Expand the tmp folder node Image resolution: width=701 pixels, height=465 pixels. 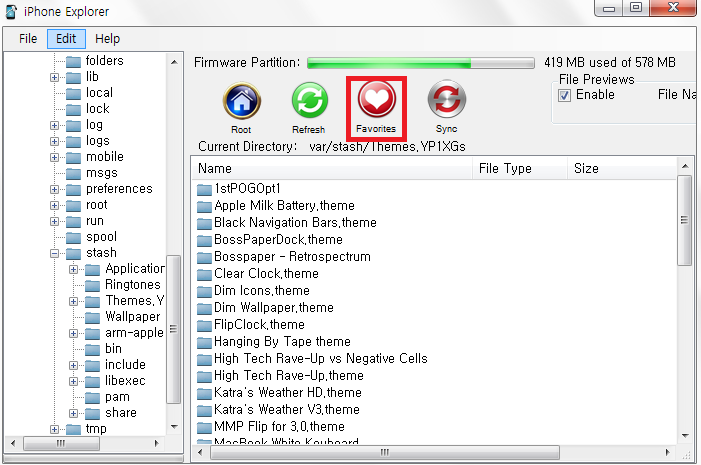tap(54, 430)
